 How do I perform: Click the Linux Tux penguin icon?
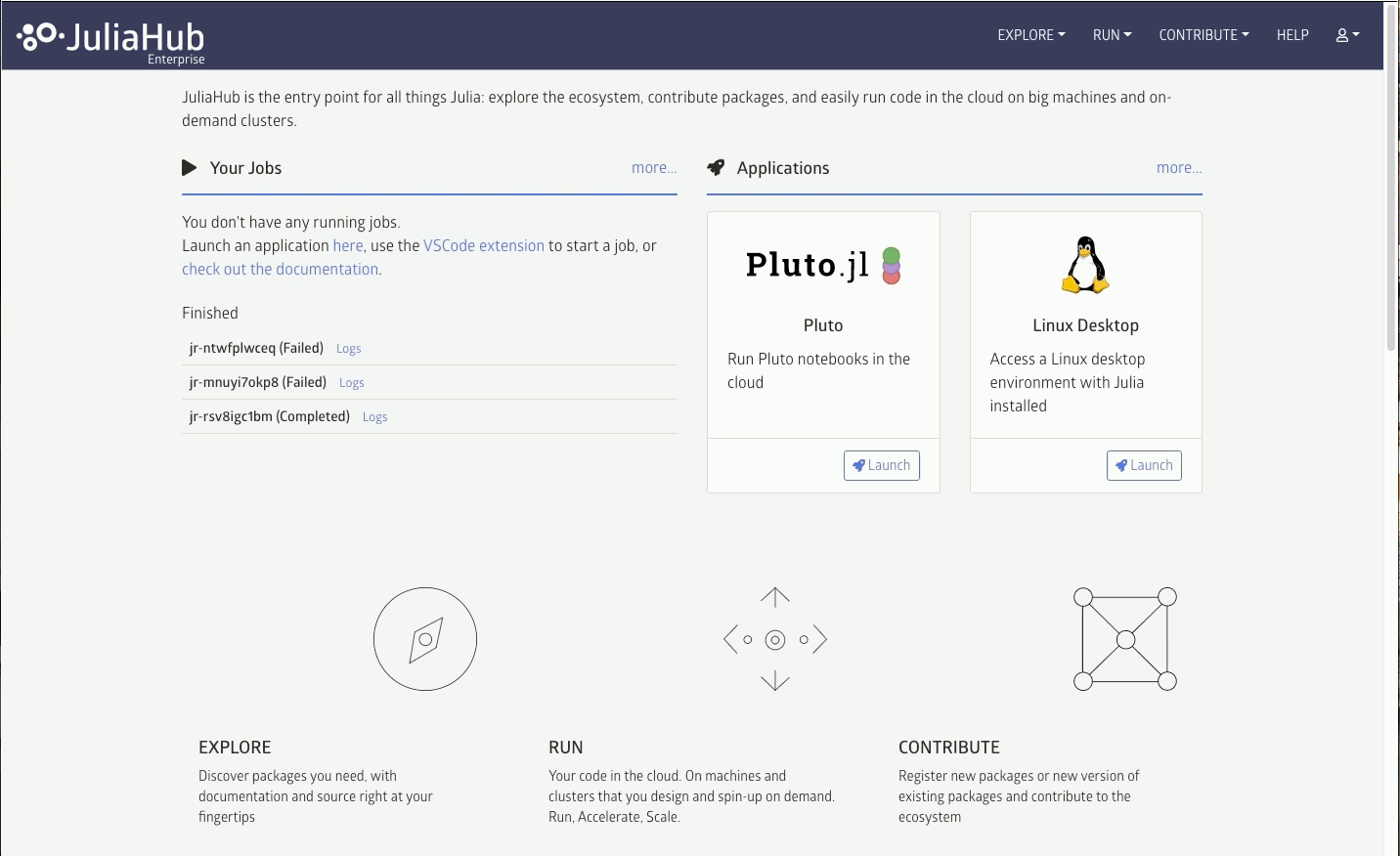point(1085,265)
